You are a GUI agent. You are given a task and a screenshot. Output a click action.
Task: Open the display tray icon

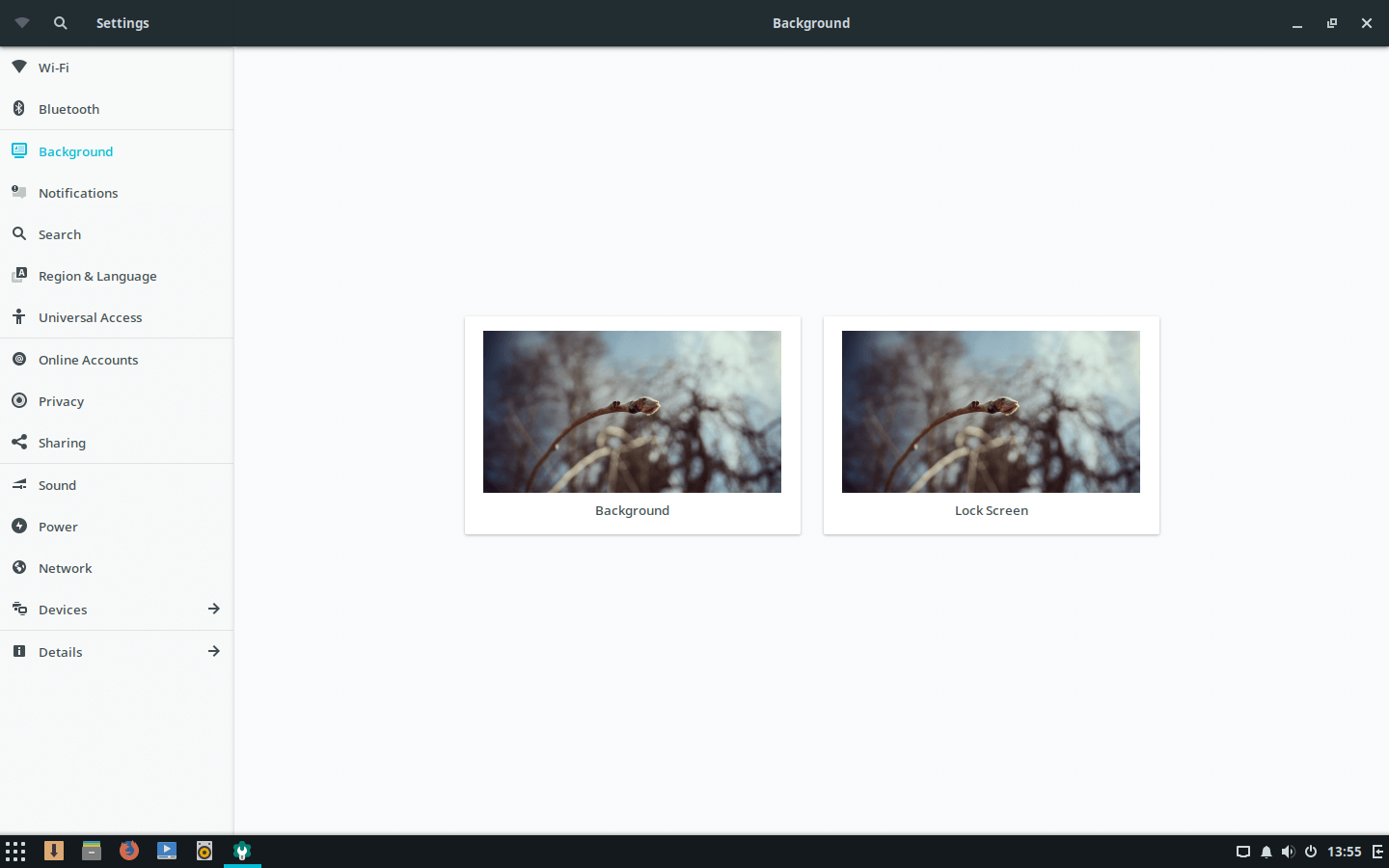[x=1243, y=852]
